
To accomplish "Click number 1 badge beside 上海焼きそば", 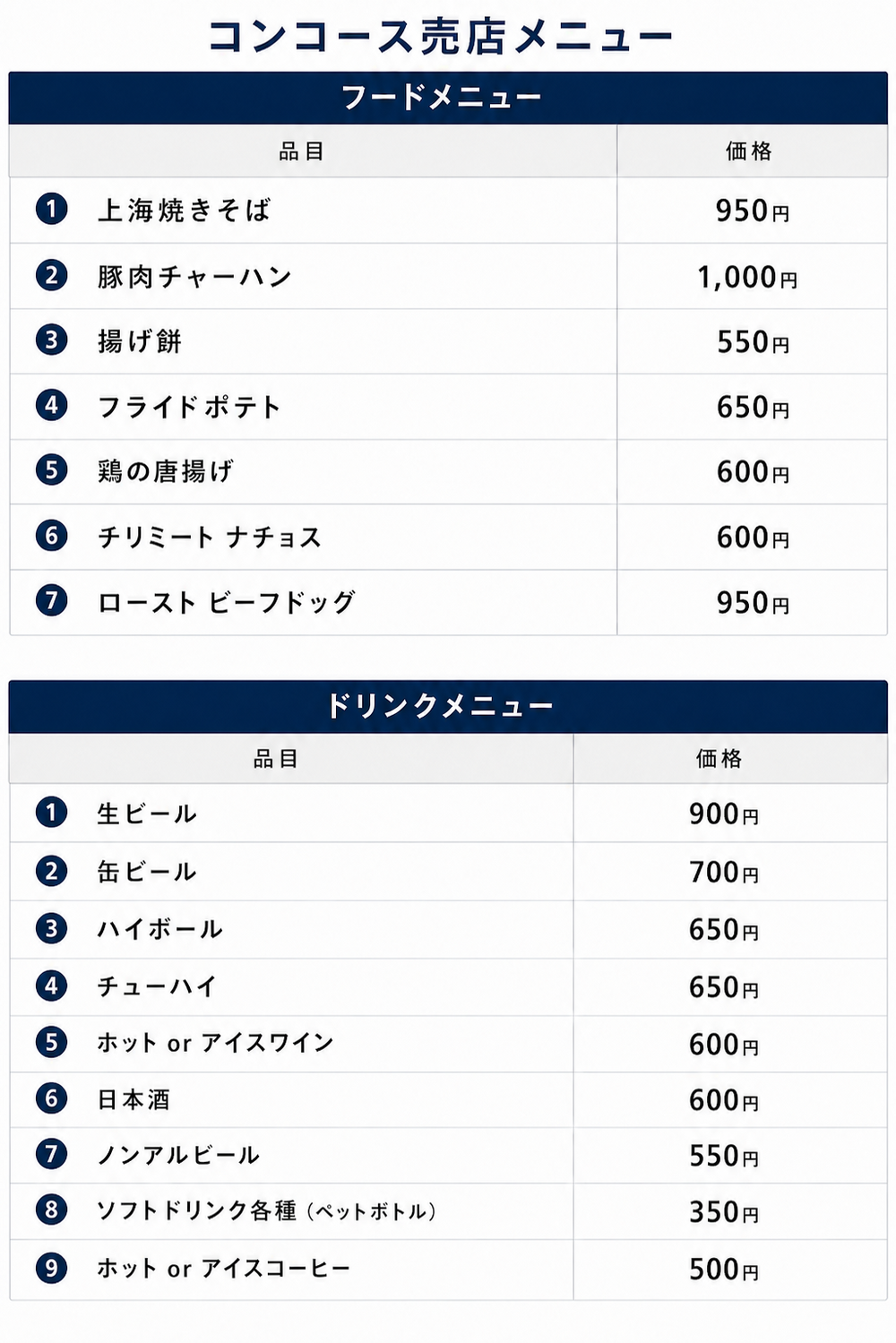I will (51, 210).
